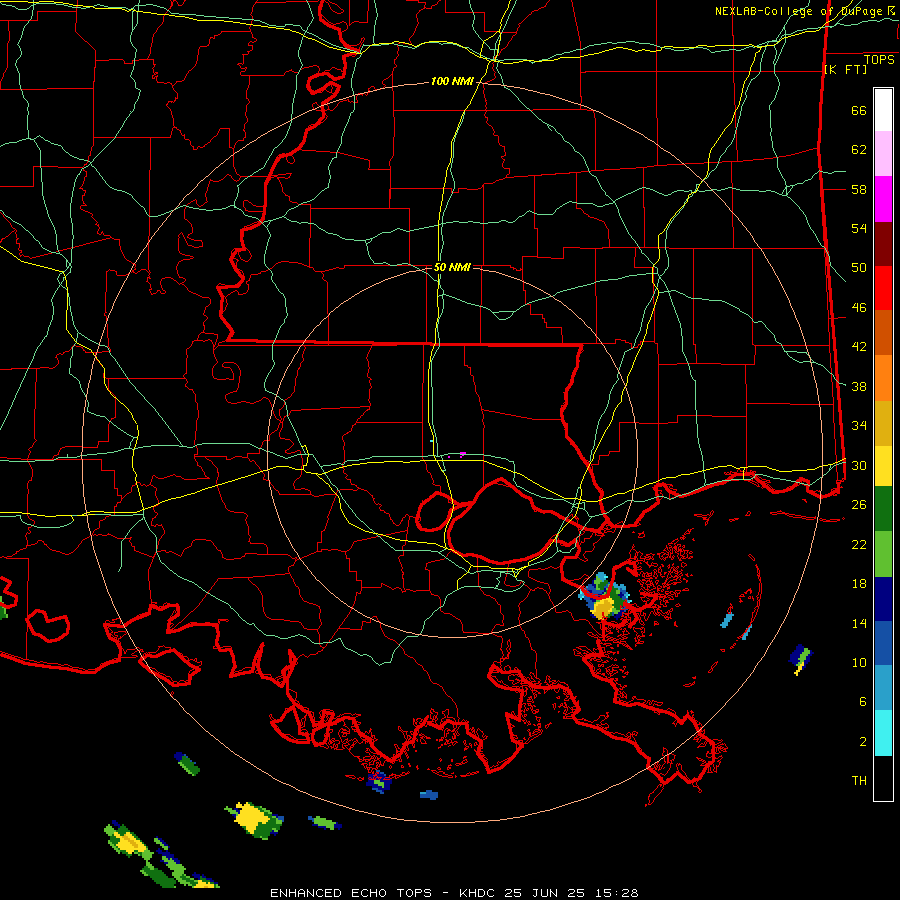This screenshot has width=900, height=900.
Task: Click the black TH threshold legend band
Action: tap(883, 778)
